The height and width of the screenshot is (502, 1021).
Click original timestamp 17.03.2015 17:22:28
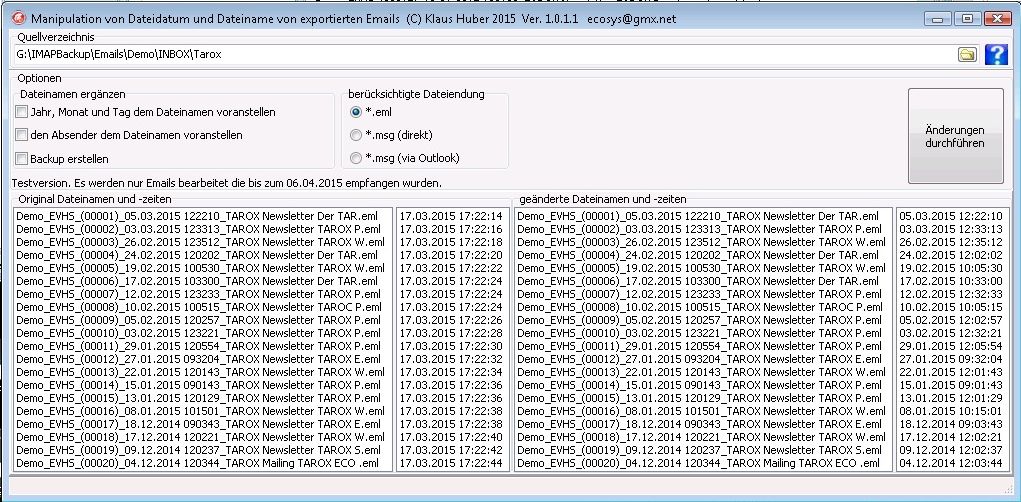(x=451, y=333)
